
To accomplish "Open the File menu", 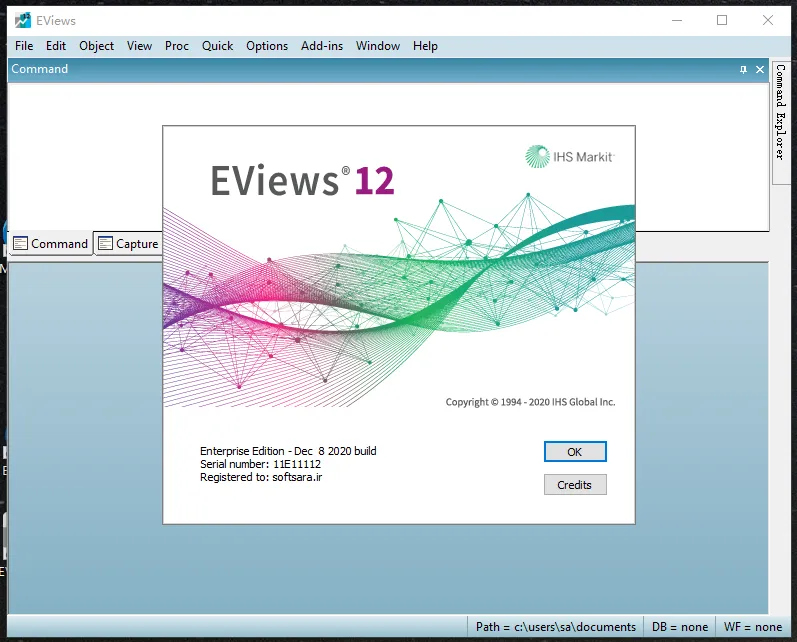I will tap(24, 46).
